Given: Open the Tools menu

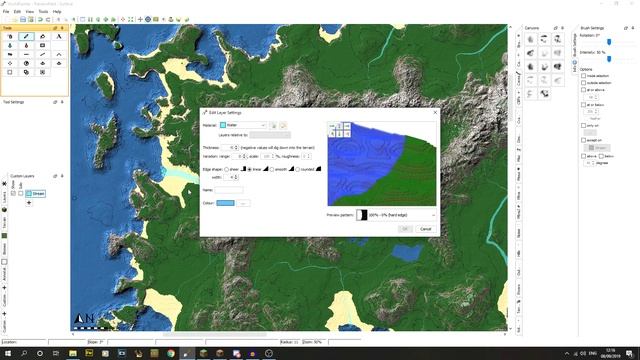Looking at the screenshot, I should coord(43,11).
